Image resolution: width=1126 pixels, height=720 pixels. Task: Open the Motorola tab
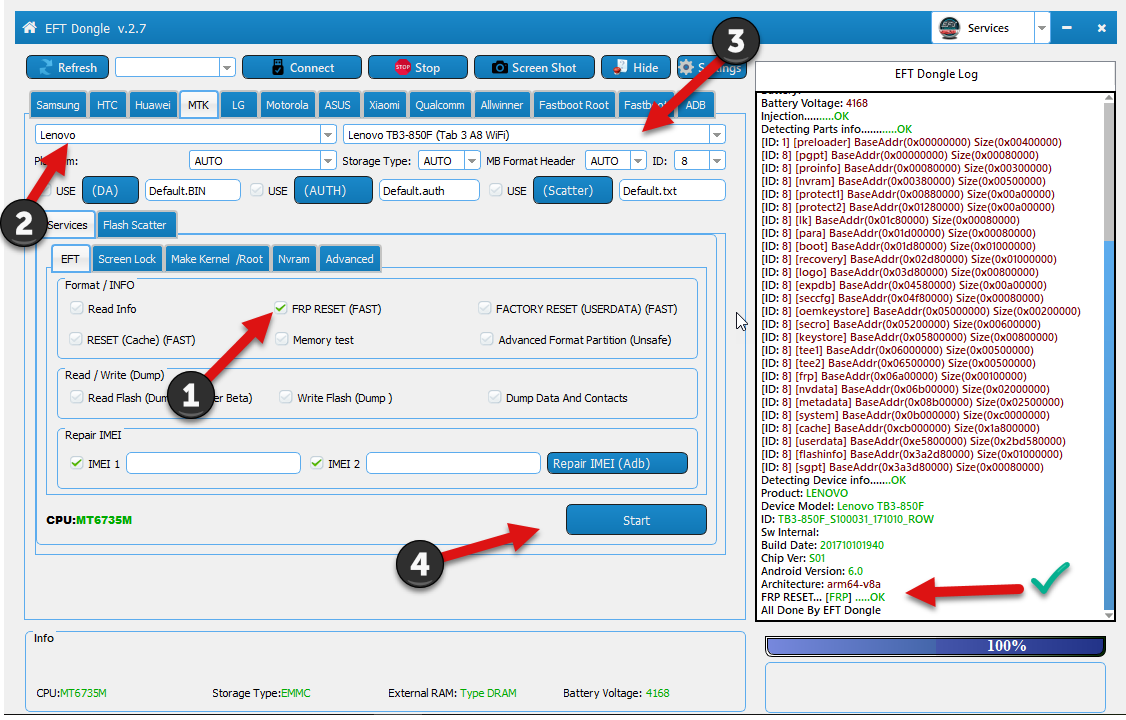click(287, 105)
